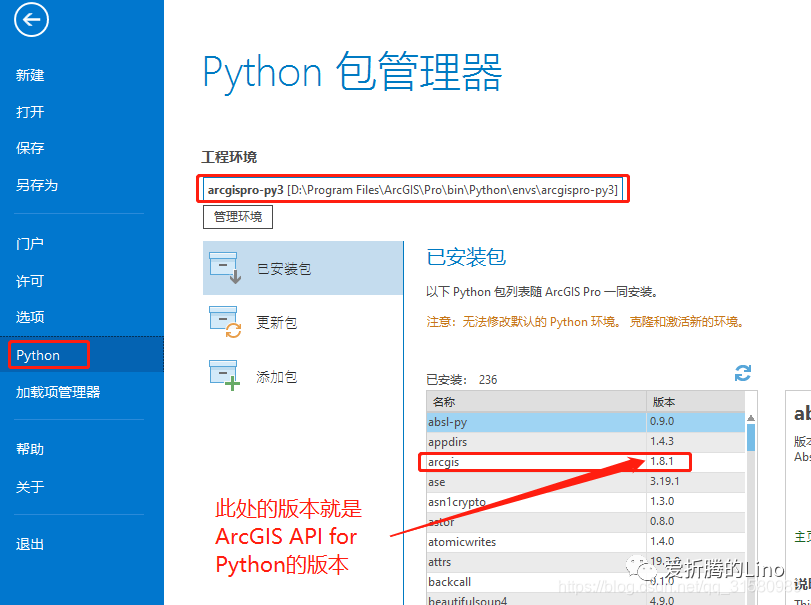811x605 pixels.
Task: Sort by the 名称 column header
Action: click(x=536, y=402)
